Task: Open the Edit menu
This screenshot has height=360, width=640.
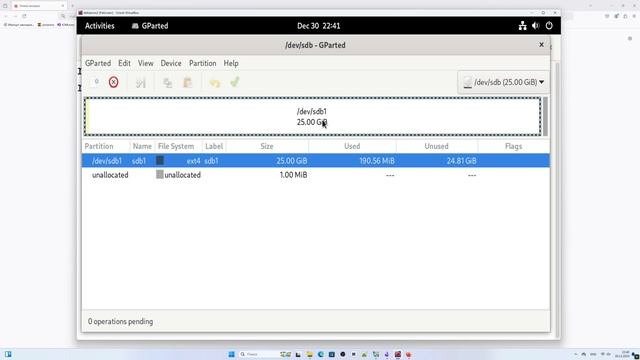Action: tap(124, 63)
